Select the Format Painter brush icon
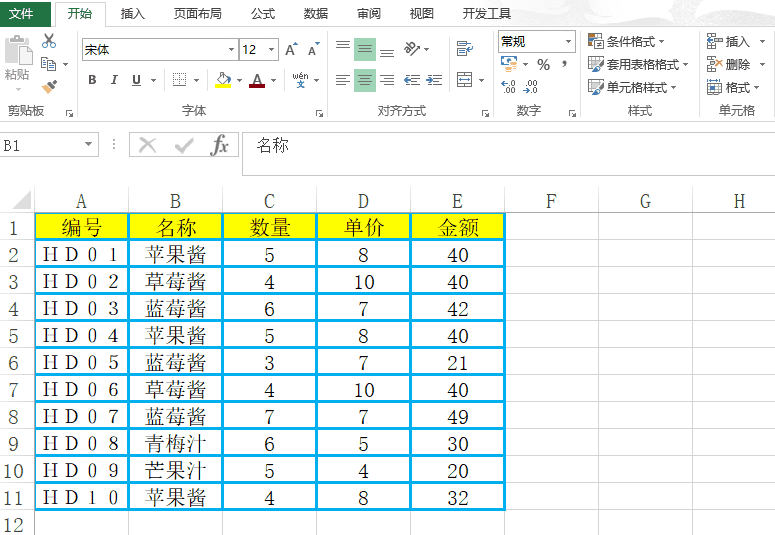 tap(49, 87)
